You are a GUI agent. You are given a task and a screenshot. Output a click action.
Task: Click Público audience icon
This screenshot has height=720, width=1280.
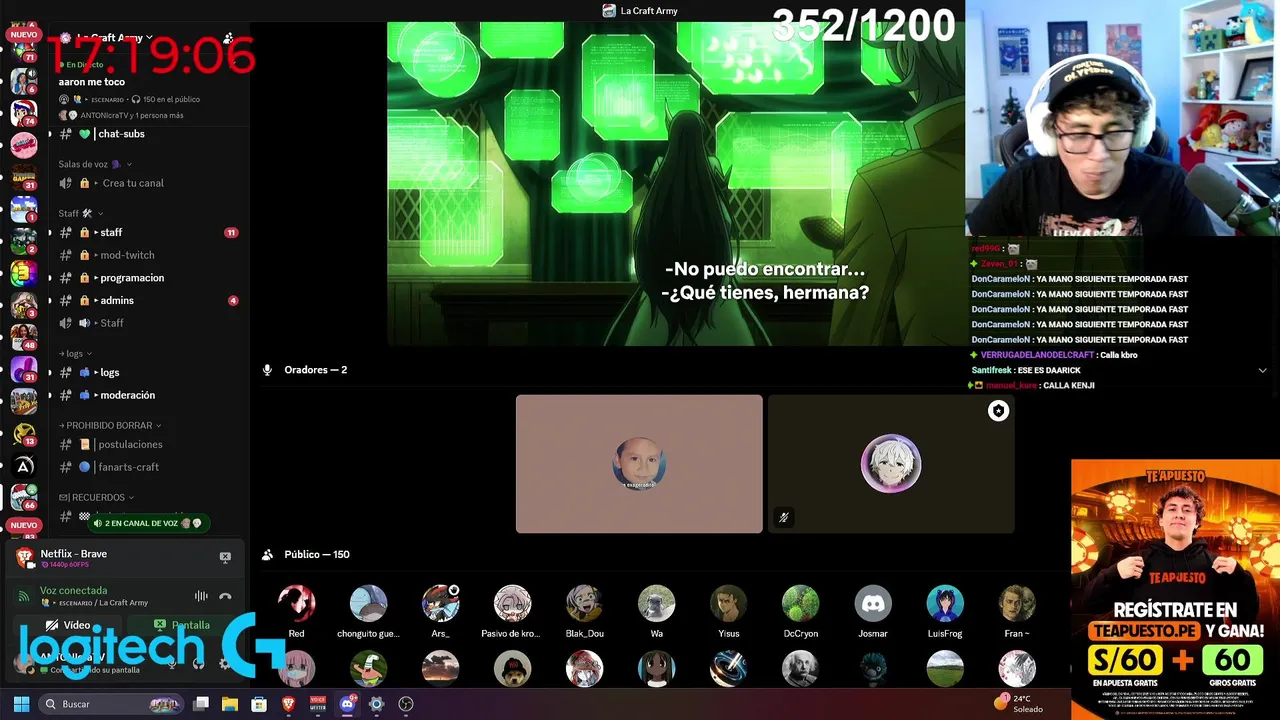pyautogui.click(x=267, y=555)
